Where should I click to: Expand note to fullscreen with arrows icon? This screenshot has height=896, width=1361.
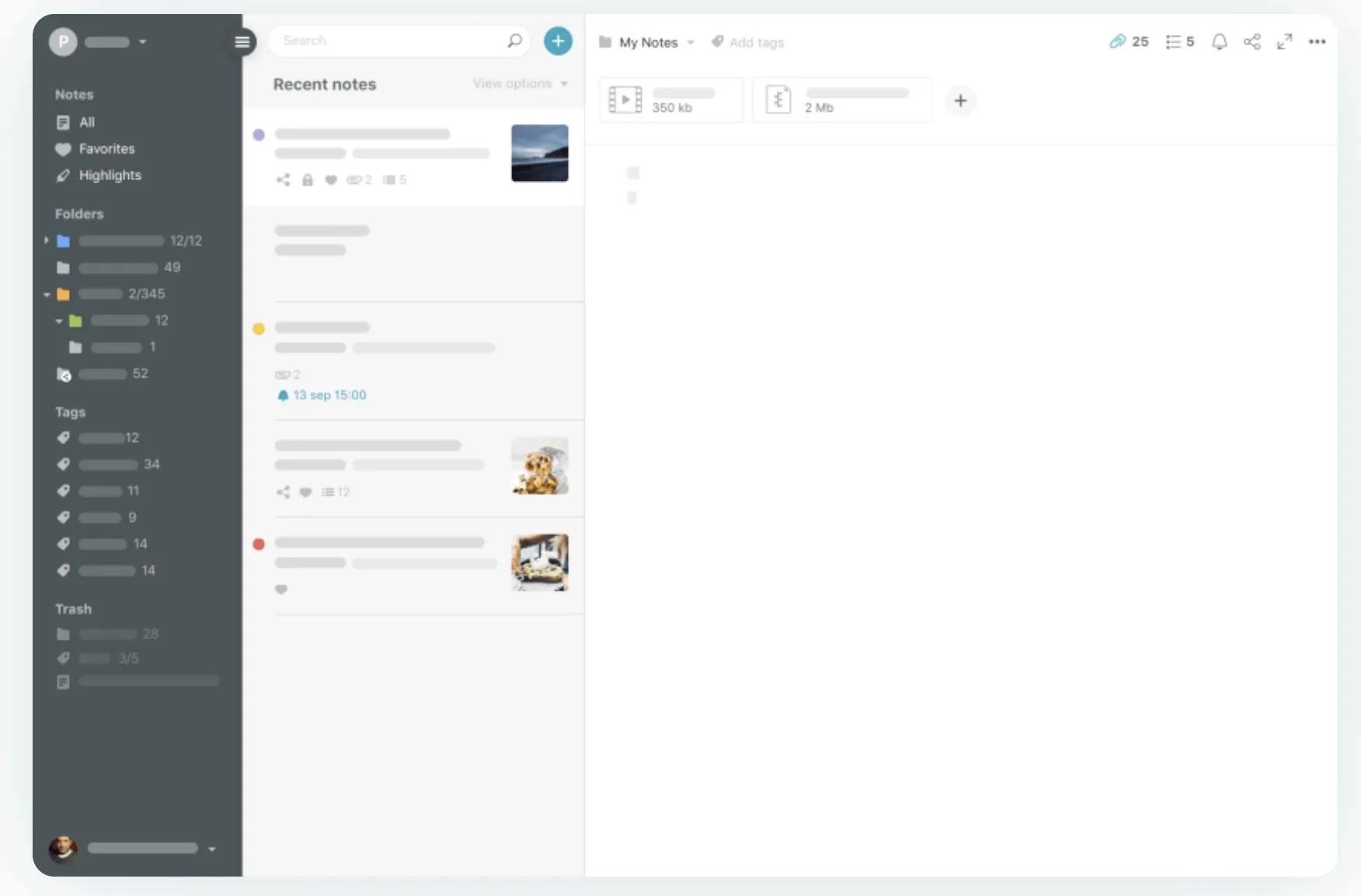pyautogui.click(x=1285, y=42)
